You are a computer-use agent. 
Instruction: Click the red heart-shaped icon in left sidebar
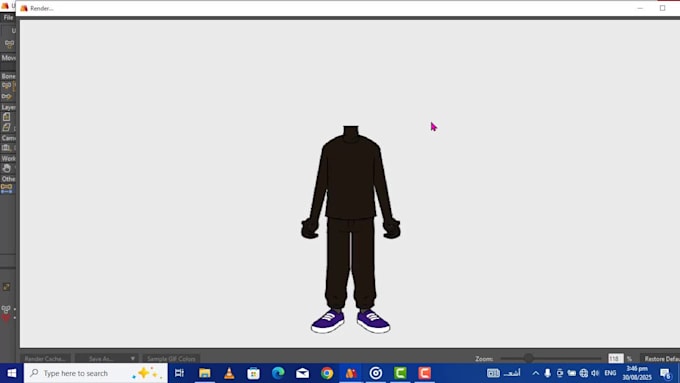6,318
